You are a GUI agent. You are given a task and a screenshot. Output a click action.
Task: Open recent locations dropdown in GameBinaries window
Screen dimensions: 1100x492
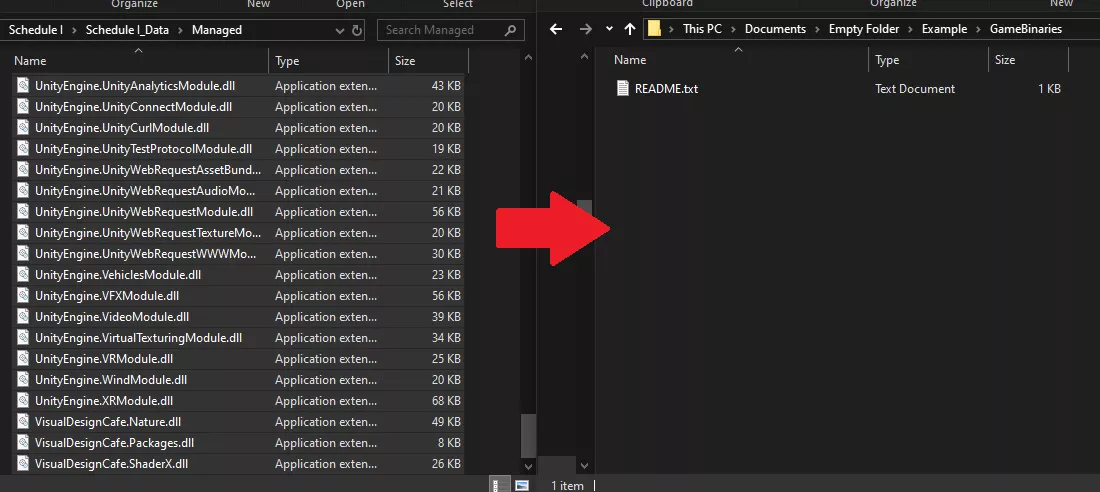tap(609, 29)
